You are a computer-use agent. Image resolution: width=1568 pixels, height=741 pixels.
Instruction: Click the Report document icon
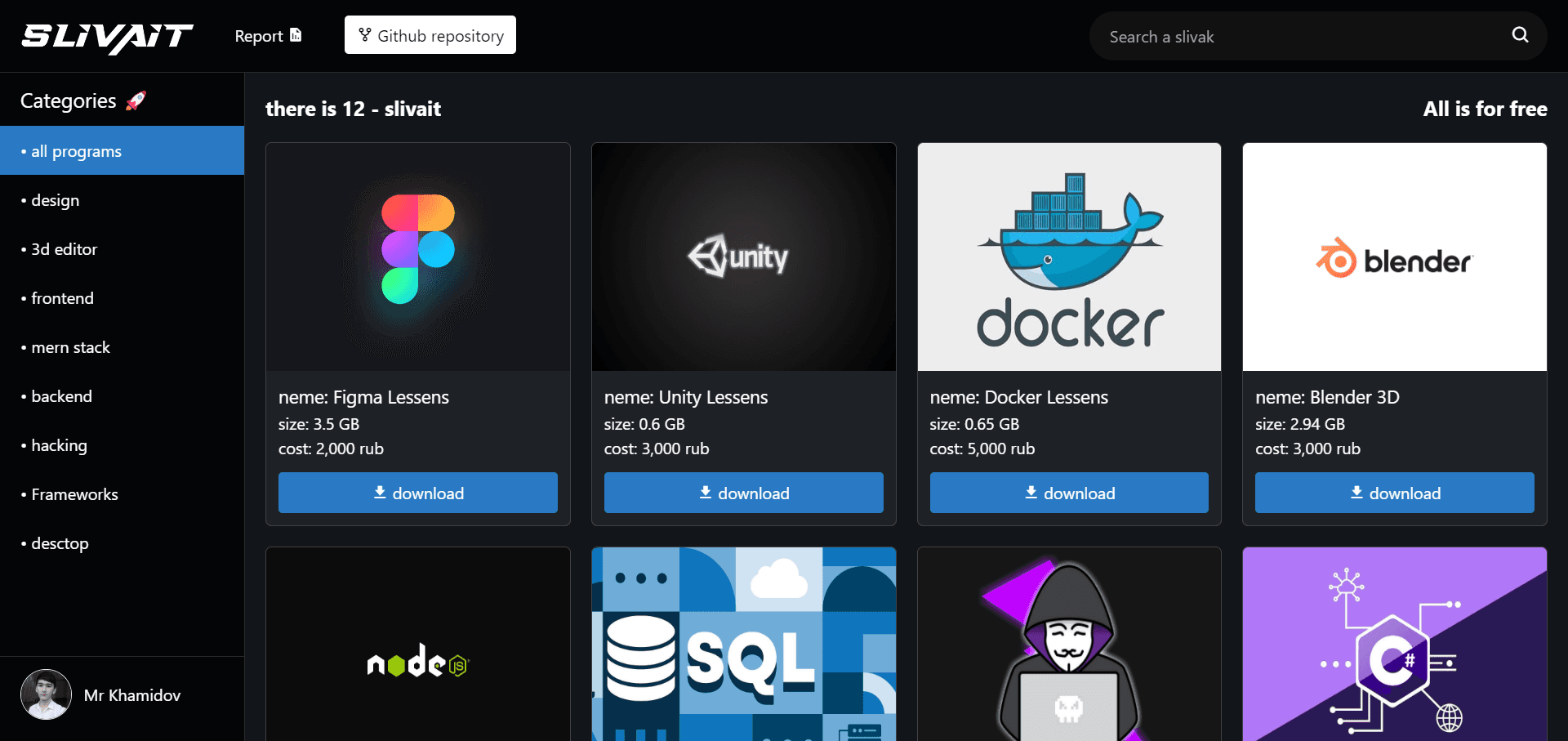point(296,35)
